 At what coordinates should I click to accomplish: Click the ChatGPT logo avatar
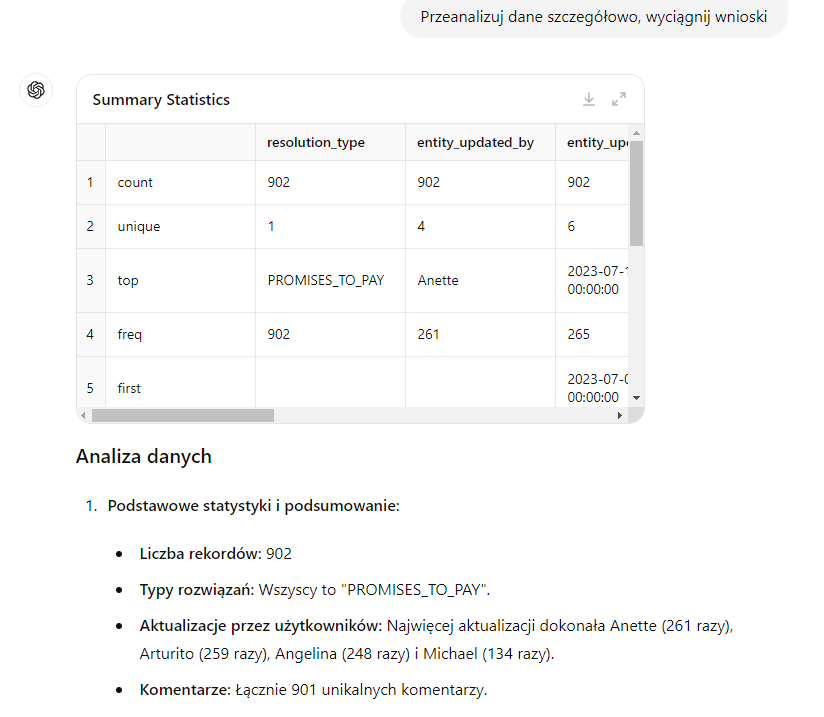[36, 90]
